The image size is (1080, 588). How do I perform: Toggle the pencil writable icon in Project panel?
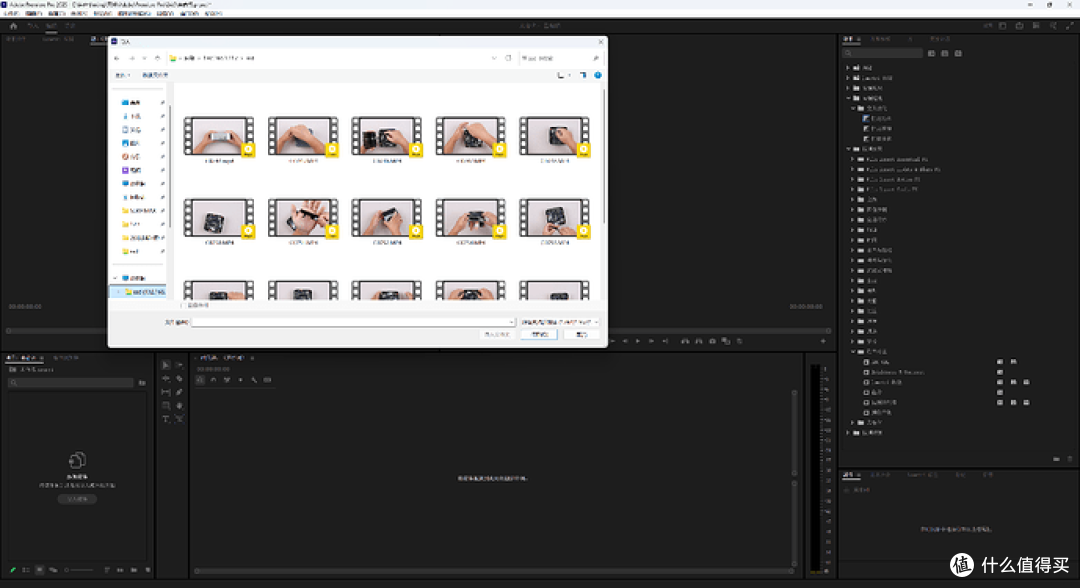tap(13, 570)
